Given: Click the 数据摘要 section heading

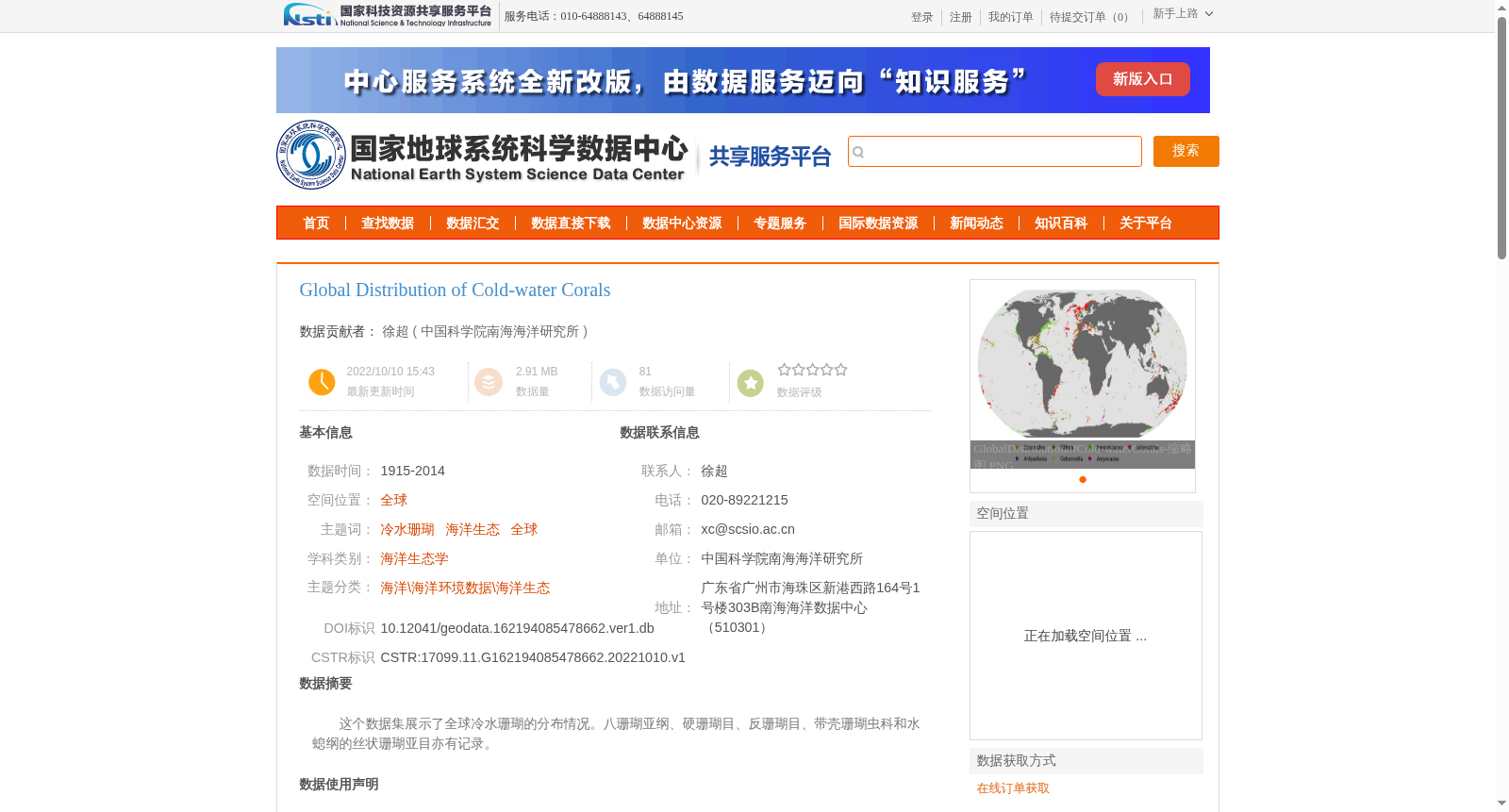Looking at the screenshot, I should point(325,683).
